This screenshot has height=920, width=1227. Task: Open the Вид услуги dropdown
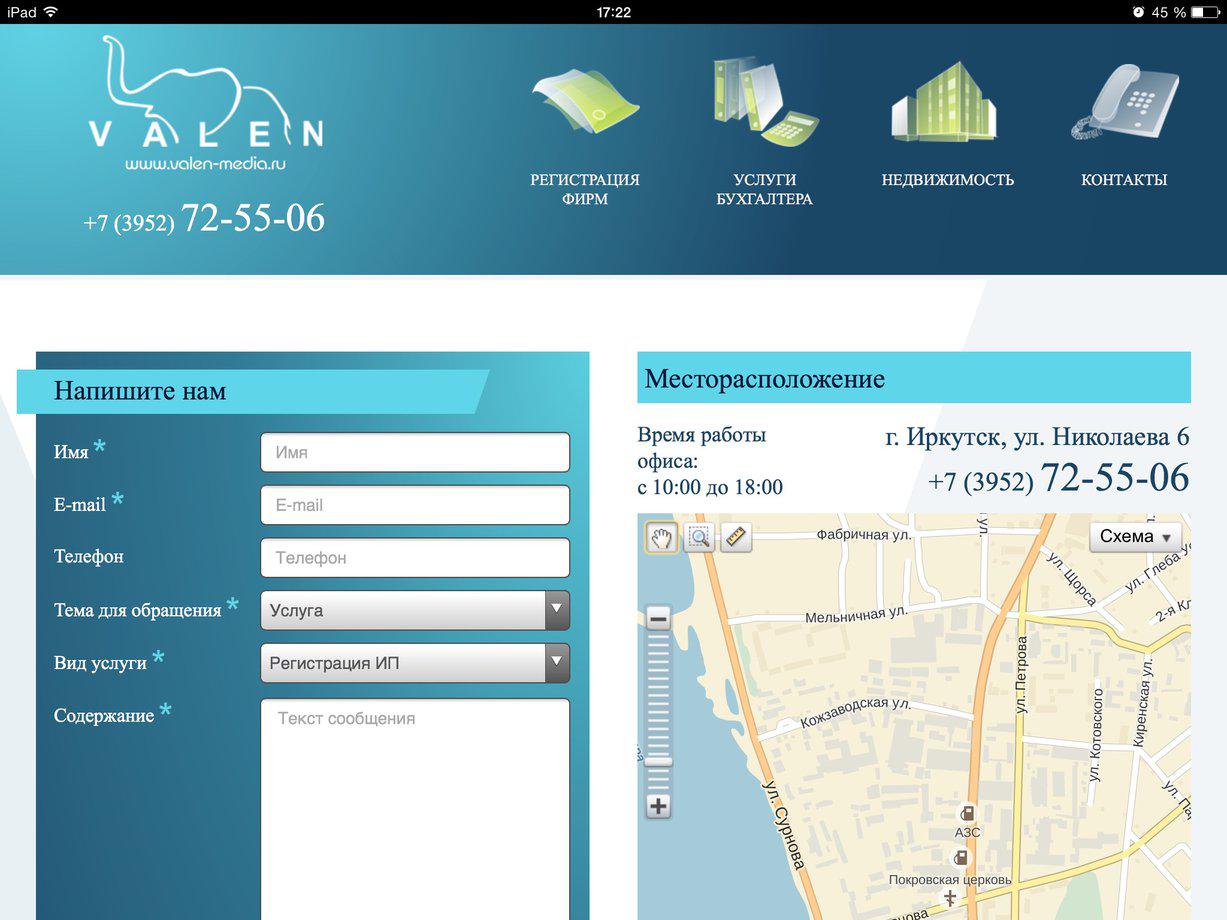click(x=415, y=663)
